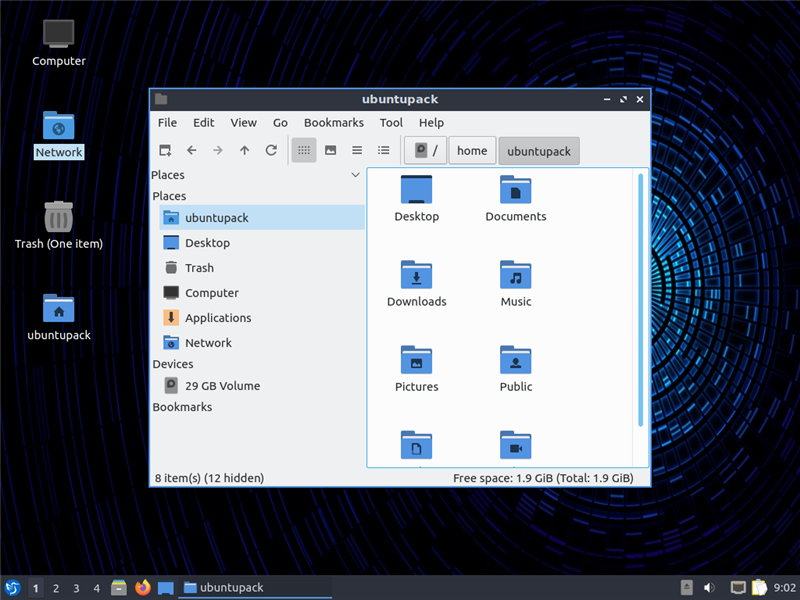Go back with the left arrow
The image size is (800, 600).
point(191,151)
